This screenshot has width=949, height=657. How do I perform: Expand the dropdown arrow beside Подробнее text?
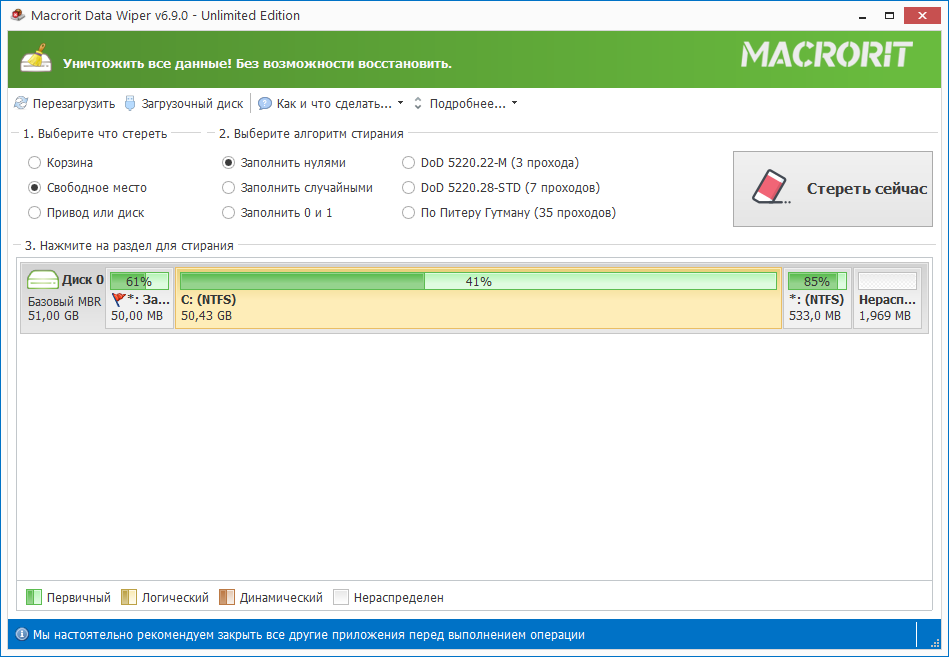[x=513, y=103]
